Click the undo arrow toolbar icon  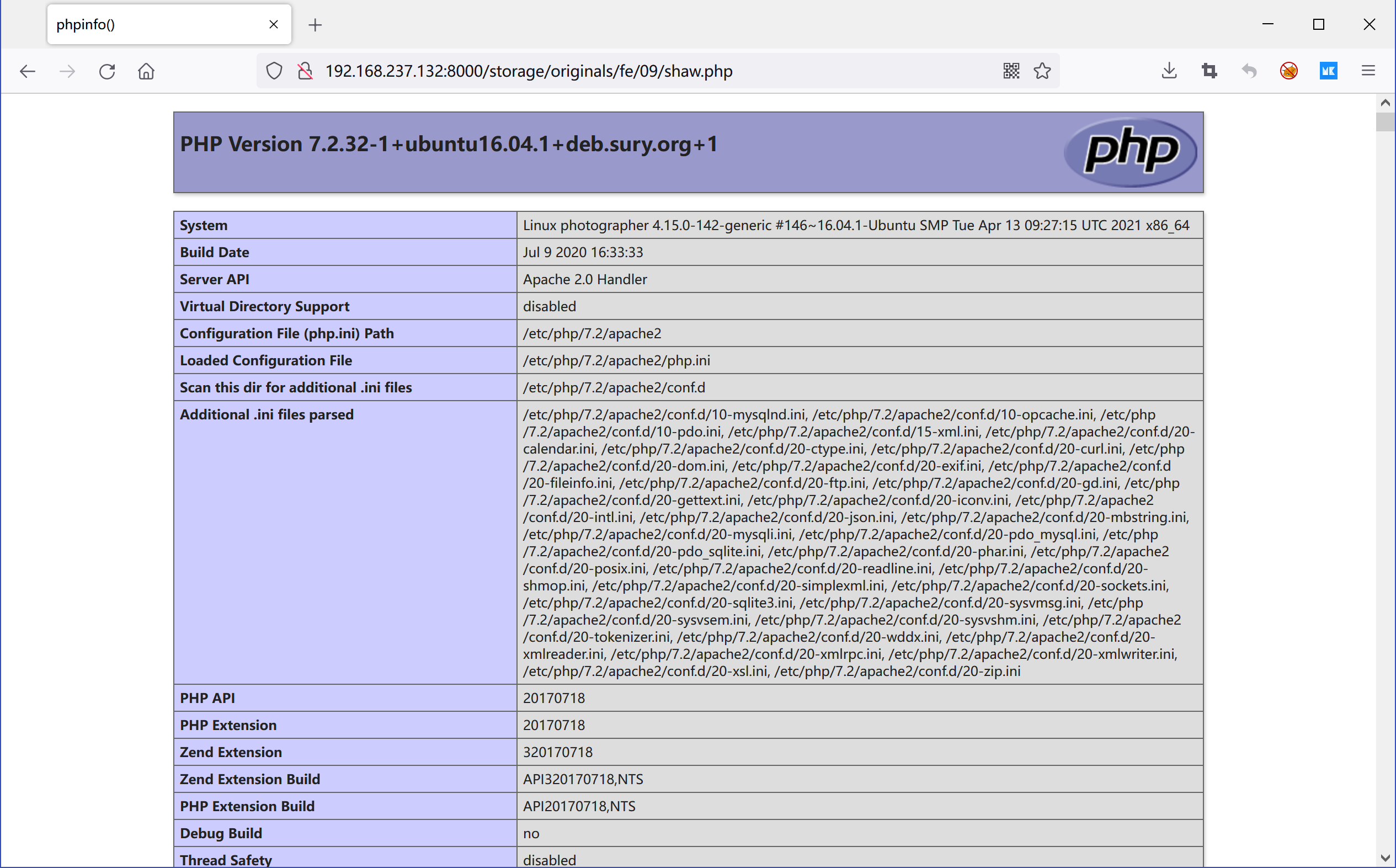1249,71
